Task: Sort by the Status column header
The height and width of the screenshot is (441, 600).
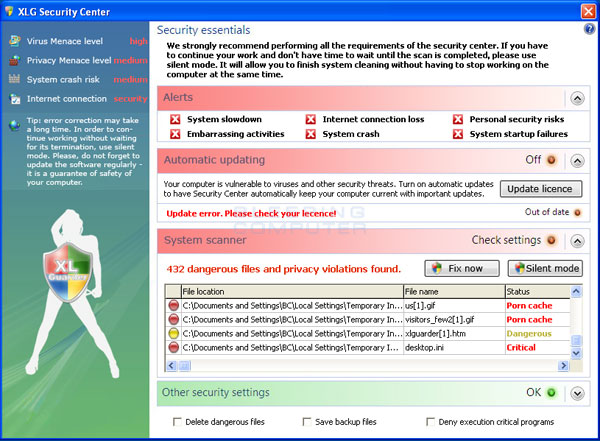Action: 538,291
